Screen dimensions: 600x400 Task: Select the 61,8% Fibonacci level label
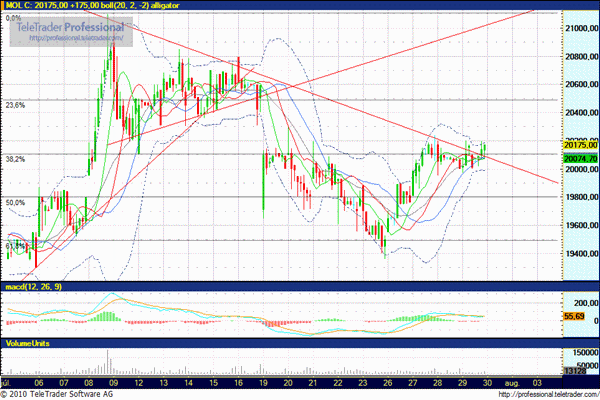[13, 245]
